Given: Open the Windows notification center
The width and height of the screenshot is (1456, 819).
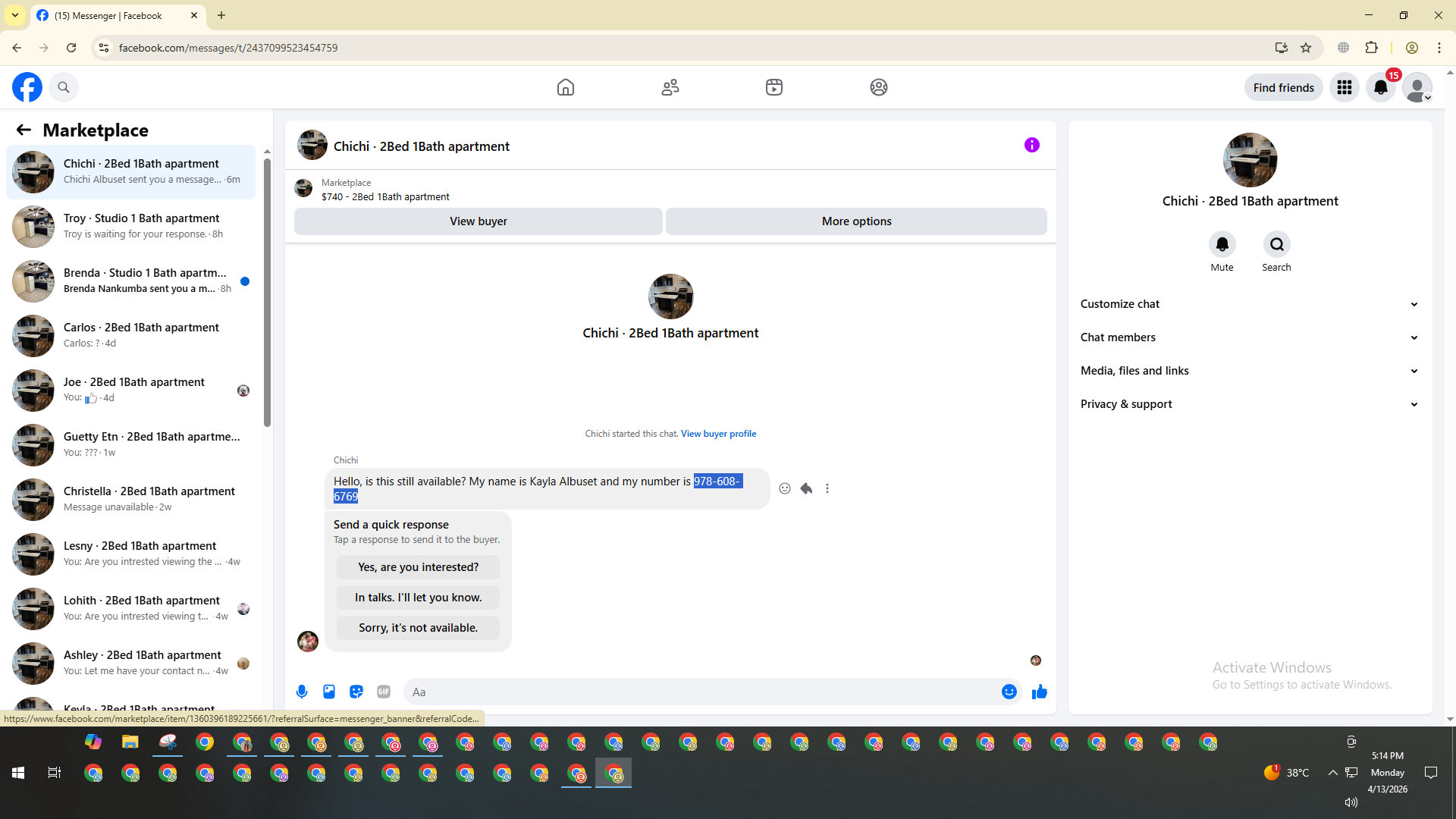Looking at the screenshot, I should [x=1431, y=773].
